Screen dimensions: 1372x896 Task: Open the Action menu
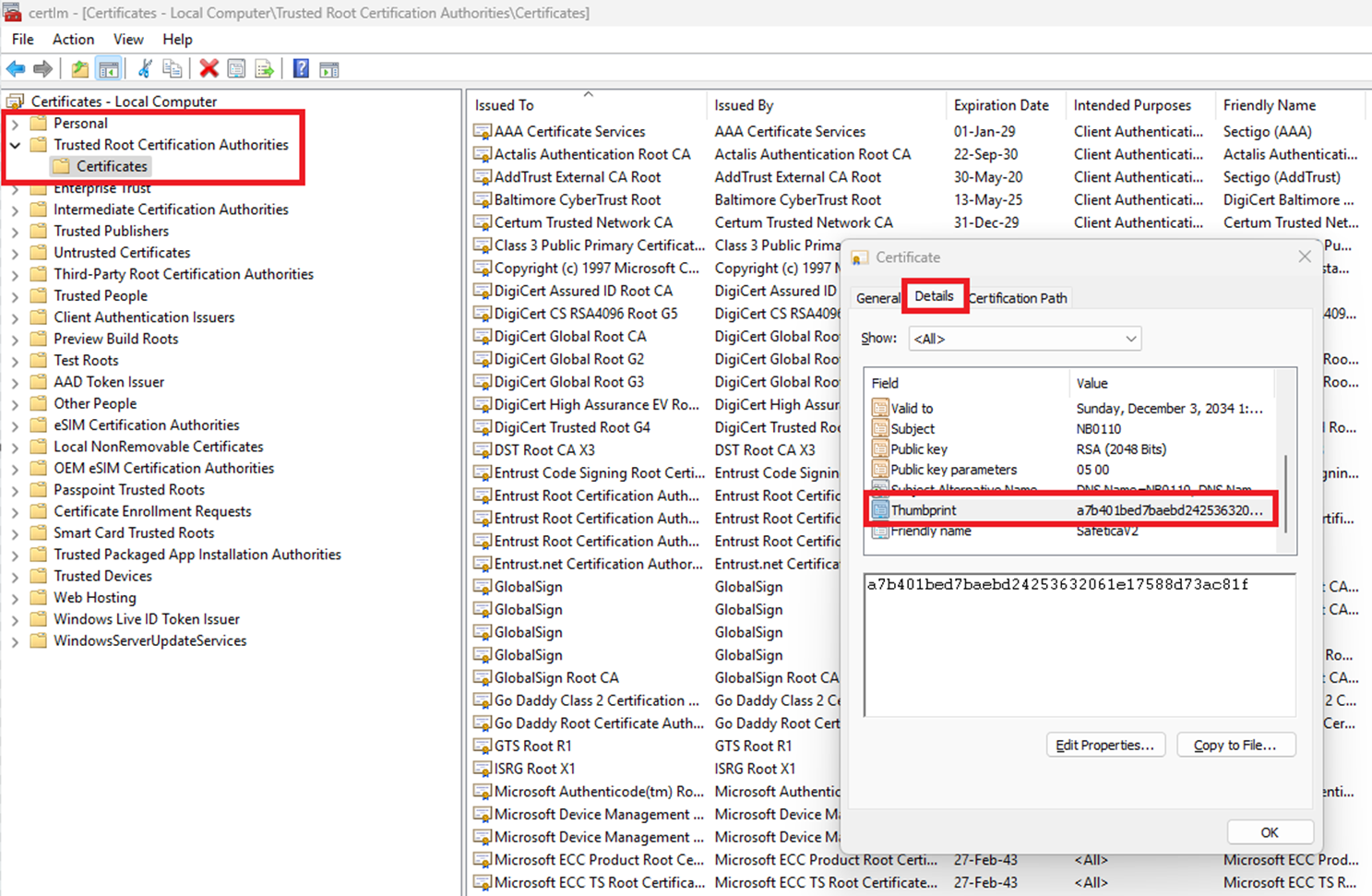tap(72, 39)
